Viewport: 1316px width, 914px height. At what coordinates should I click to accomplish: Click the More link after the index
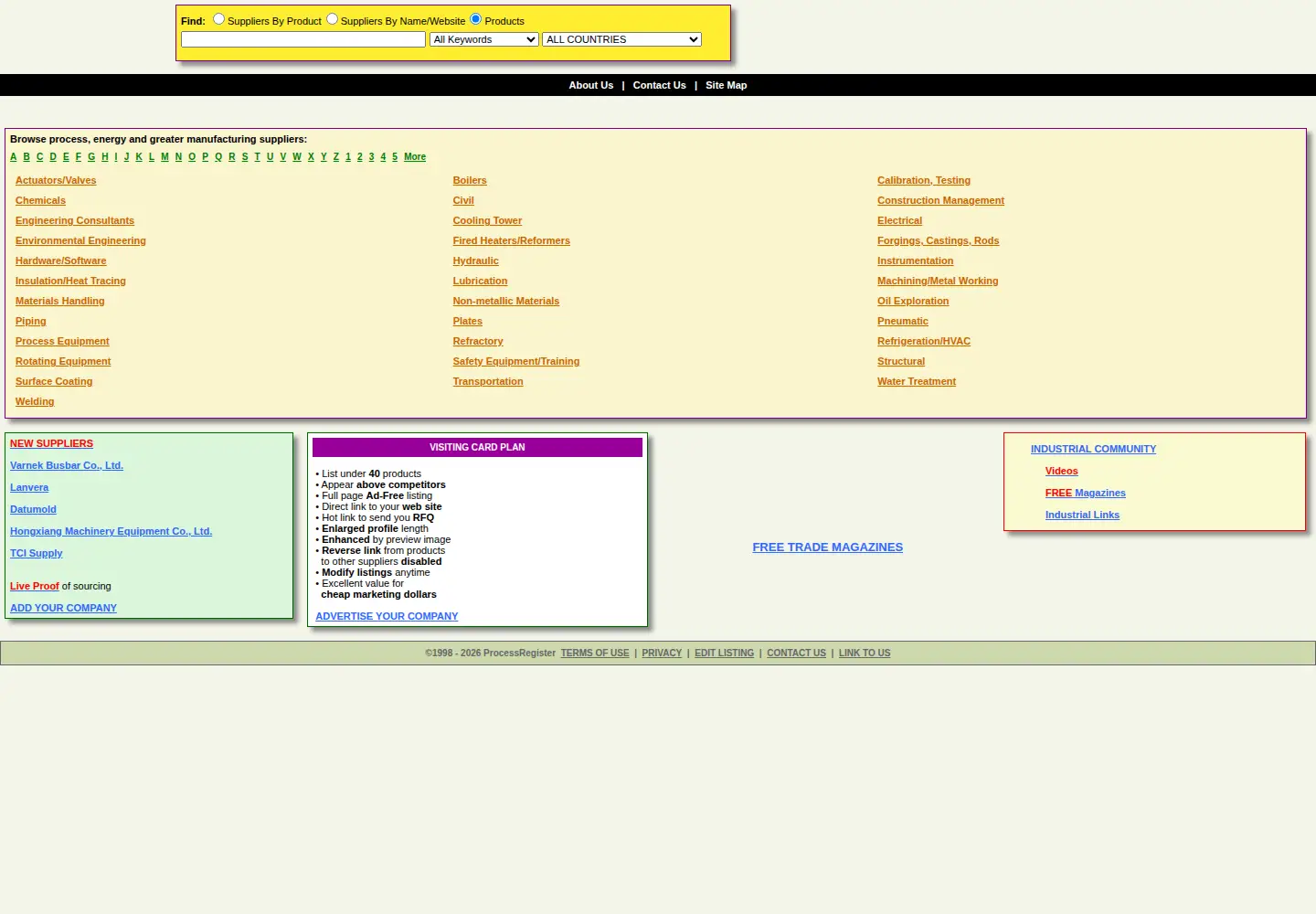[x=415, y=157]
